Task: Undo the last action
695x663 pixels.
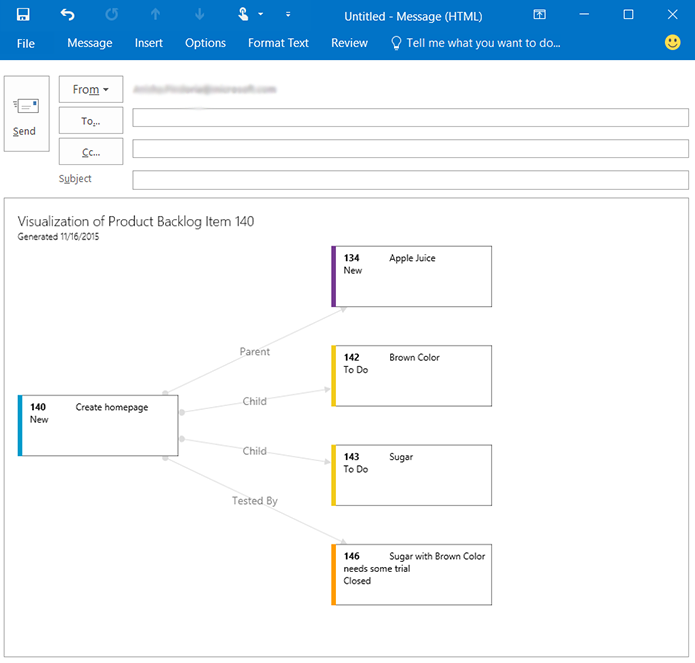Action: click(67, 15)
